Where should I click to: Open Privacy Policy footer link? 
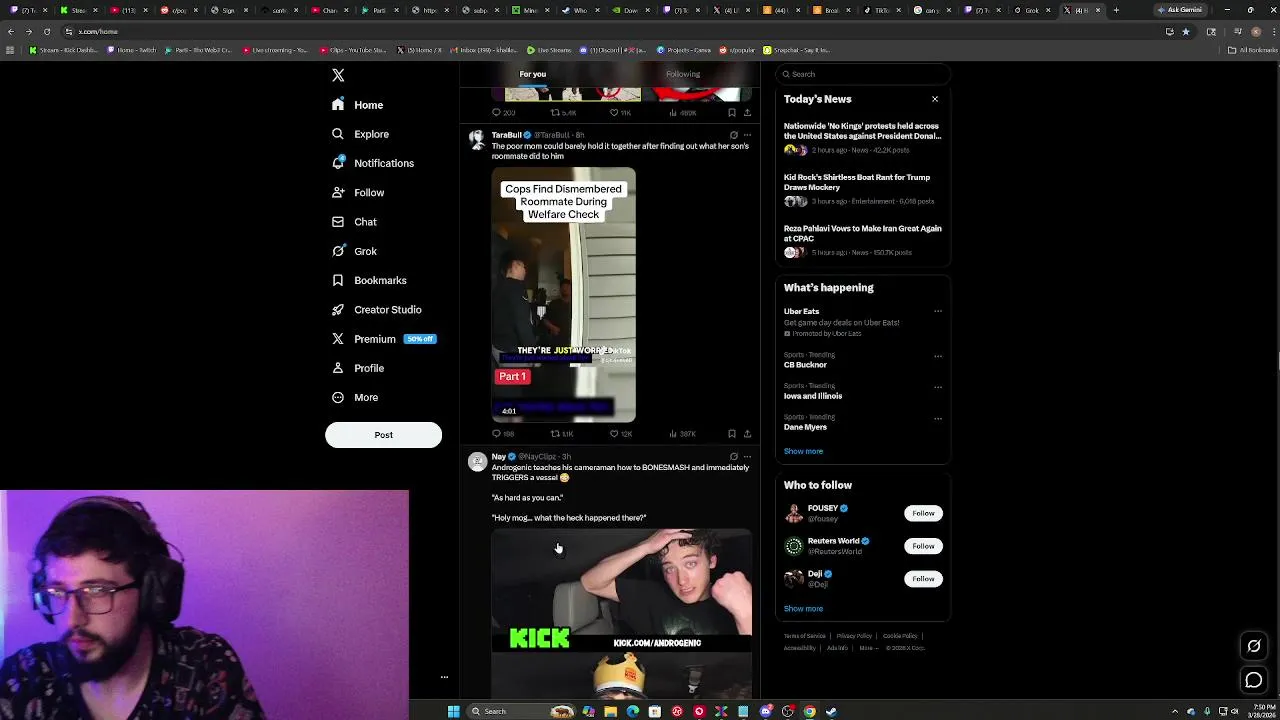854,636
